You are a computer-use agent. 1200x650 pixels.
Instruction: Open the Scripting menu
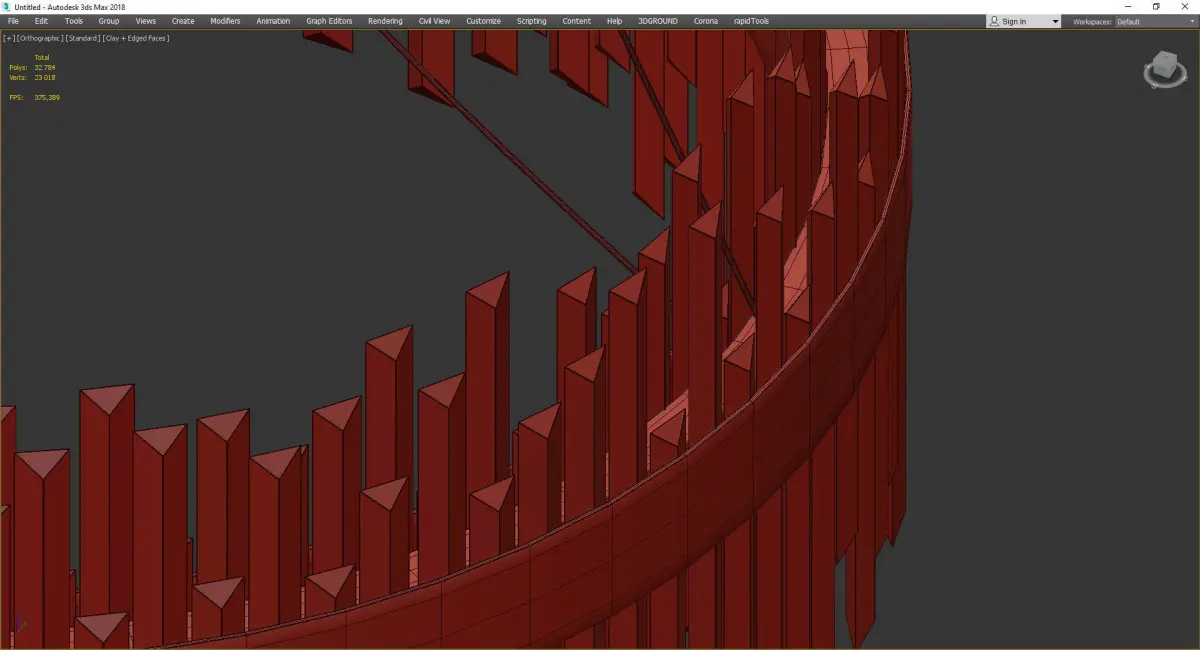[x=531, y=21]
